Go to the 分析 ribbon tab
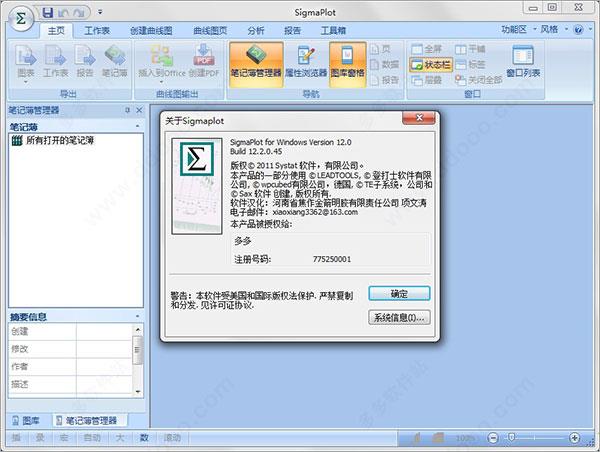 tap(256, 31)
